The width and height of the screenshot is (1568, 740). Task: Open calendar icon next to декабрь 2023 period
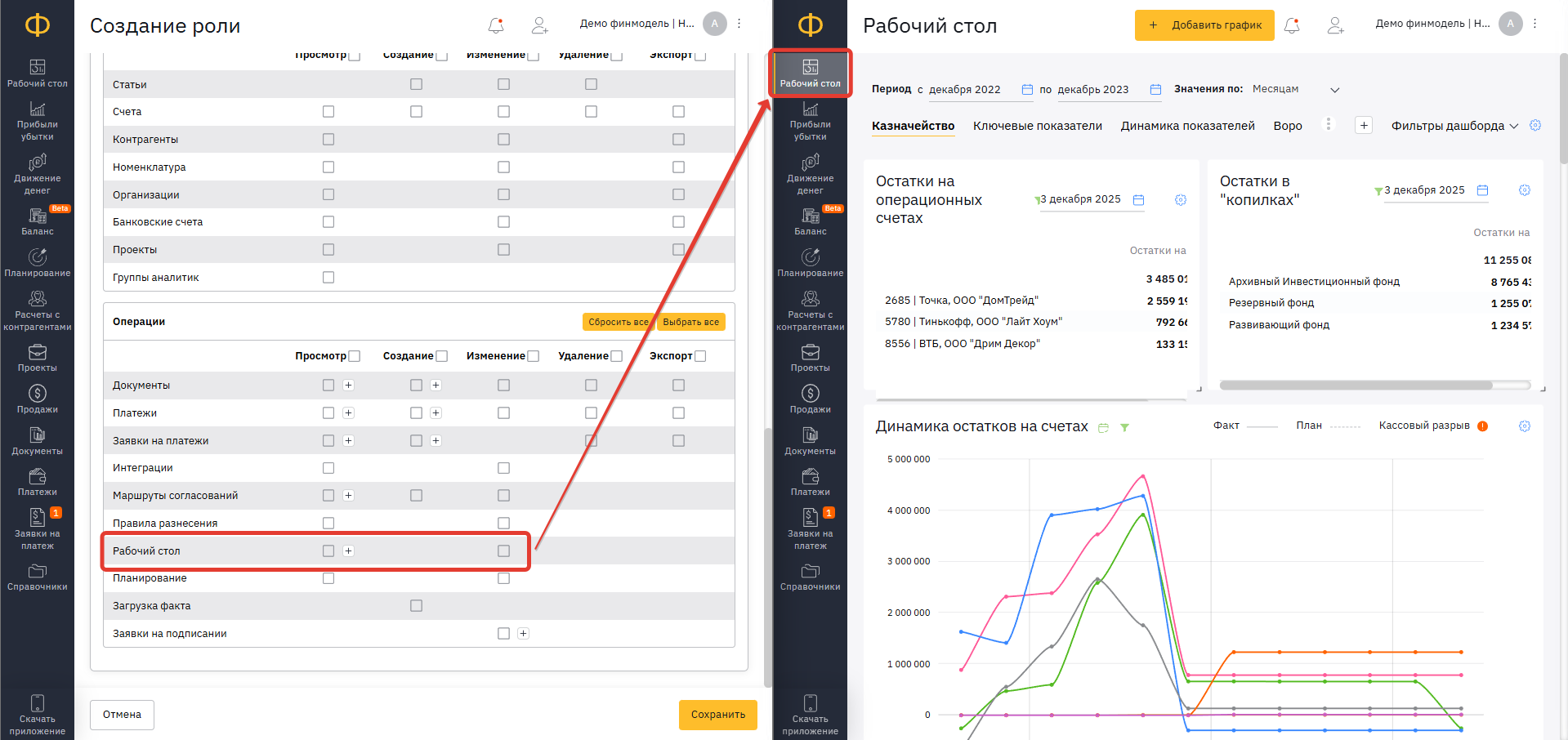[x=1155, y=90]
